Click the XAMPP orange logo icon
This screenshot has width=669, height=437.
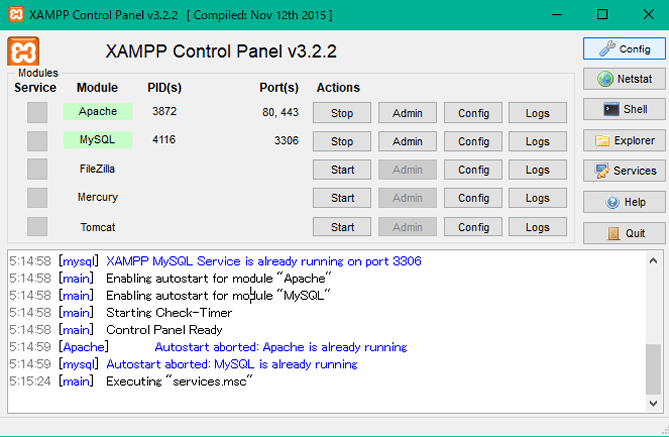(24, 51)
